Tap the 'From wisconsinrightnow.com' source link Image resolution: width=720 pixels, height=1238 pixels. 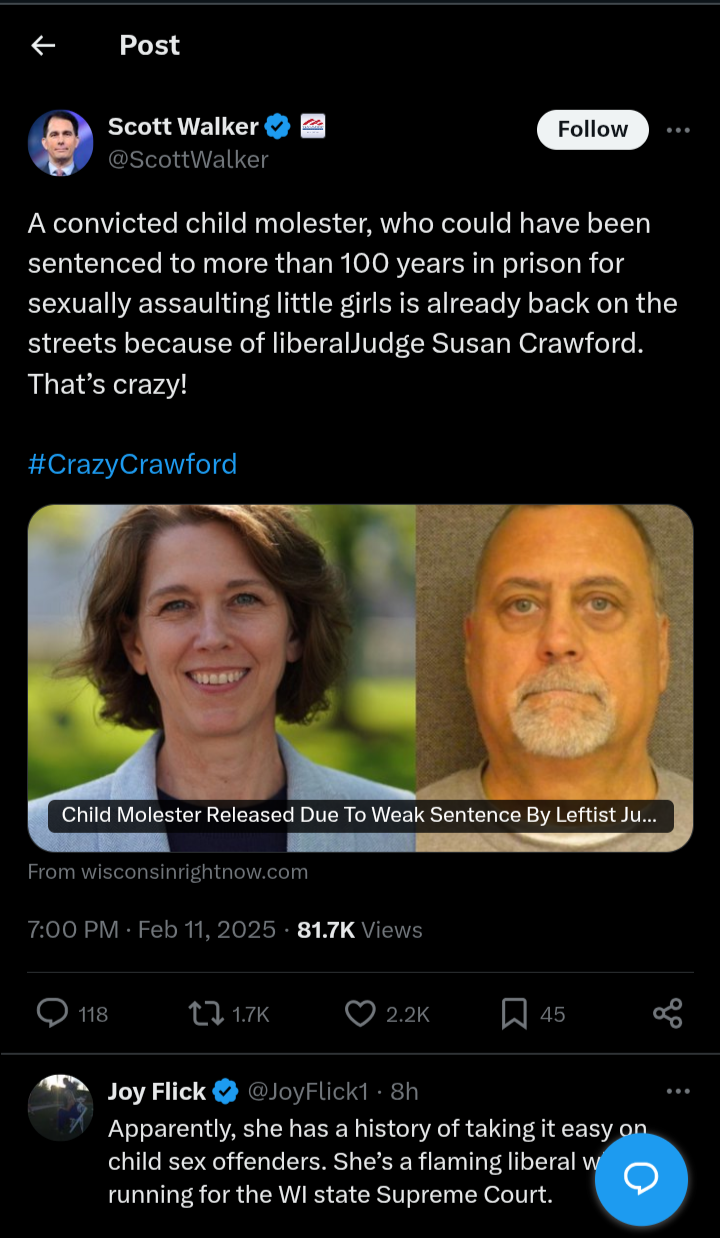(x=168, y=872)
